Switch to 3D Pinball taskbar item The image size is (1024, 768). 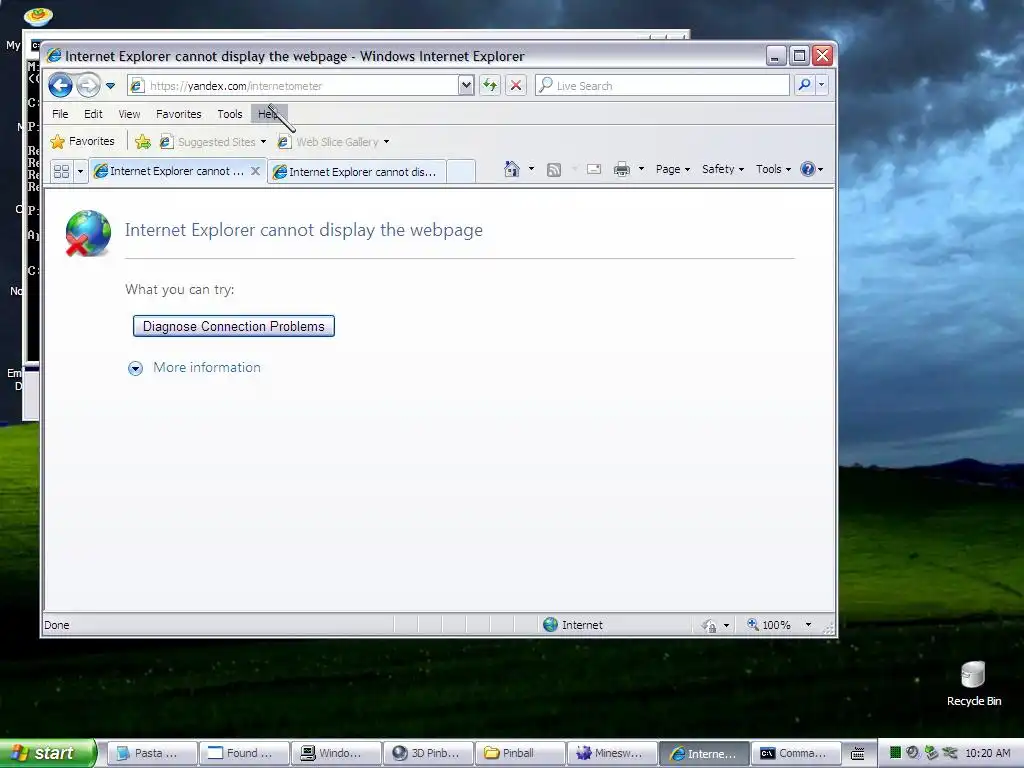coord(428,753)
